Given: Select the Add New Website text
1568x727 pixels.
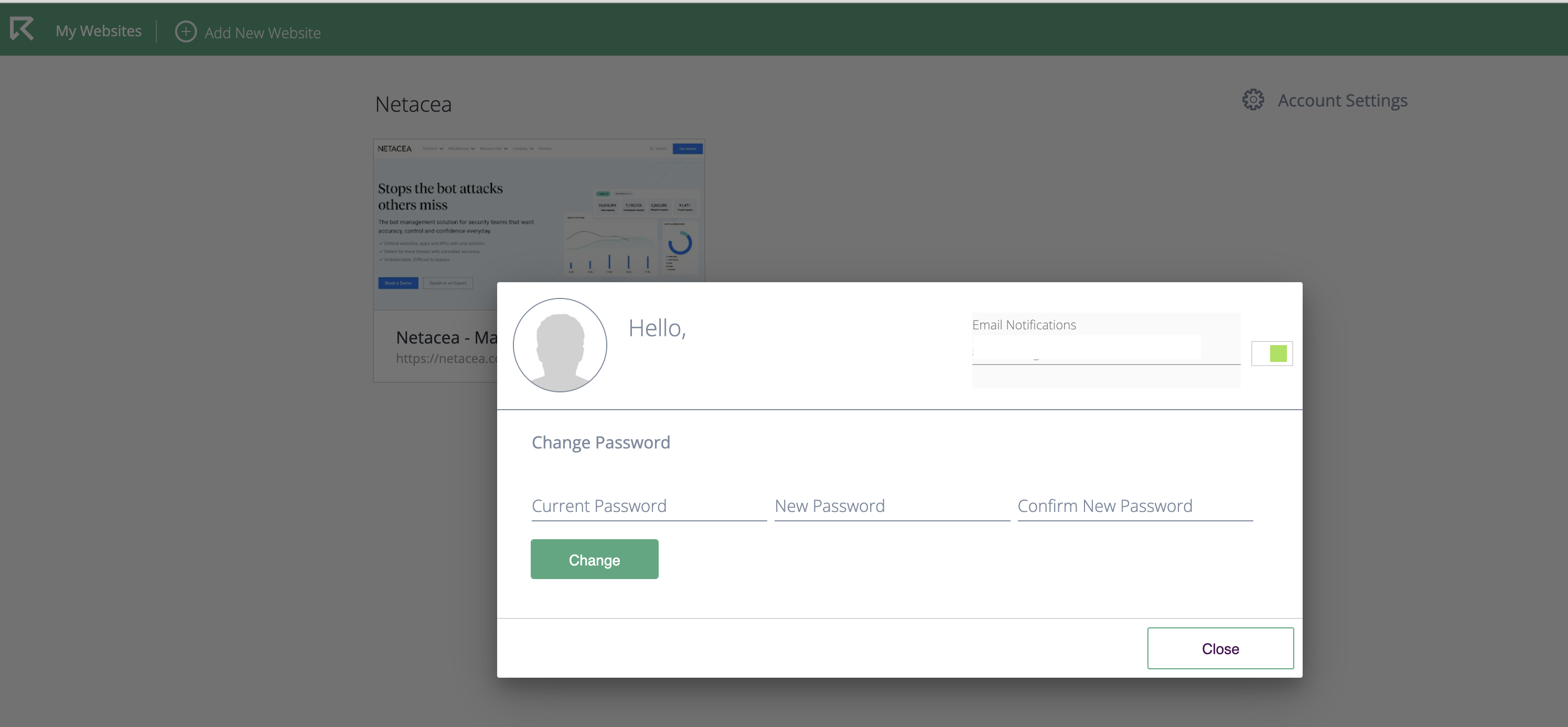Looking at the screenshot, I should [x=262, y=33].
